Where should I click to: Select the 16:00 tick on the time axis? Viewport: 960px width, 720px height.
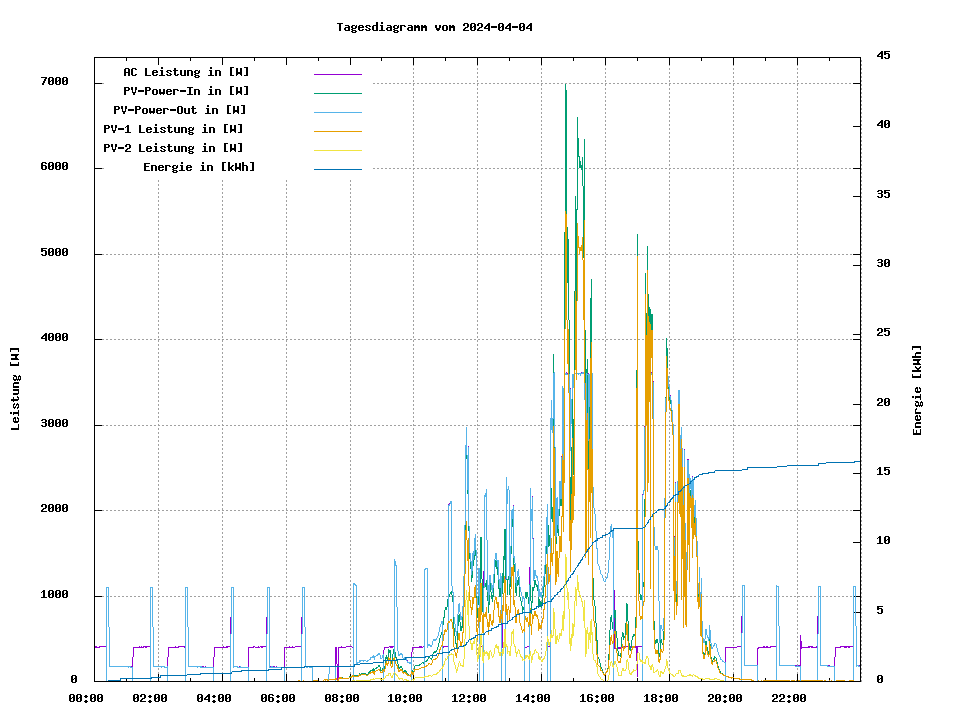[x=597, y=698]
